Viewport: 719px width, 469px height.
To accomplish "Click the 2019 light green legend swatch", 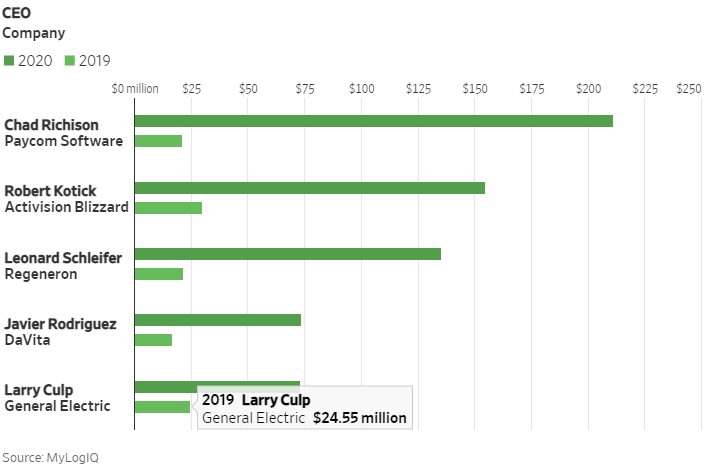I will click(70, 61).
